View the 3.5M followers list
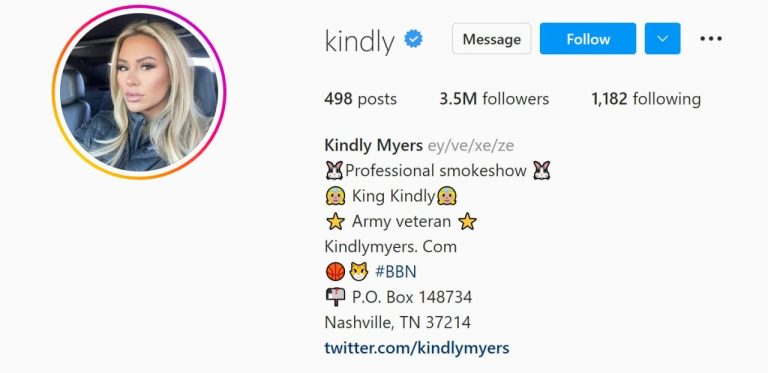The image size is (768, 373). (494, 99)
